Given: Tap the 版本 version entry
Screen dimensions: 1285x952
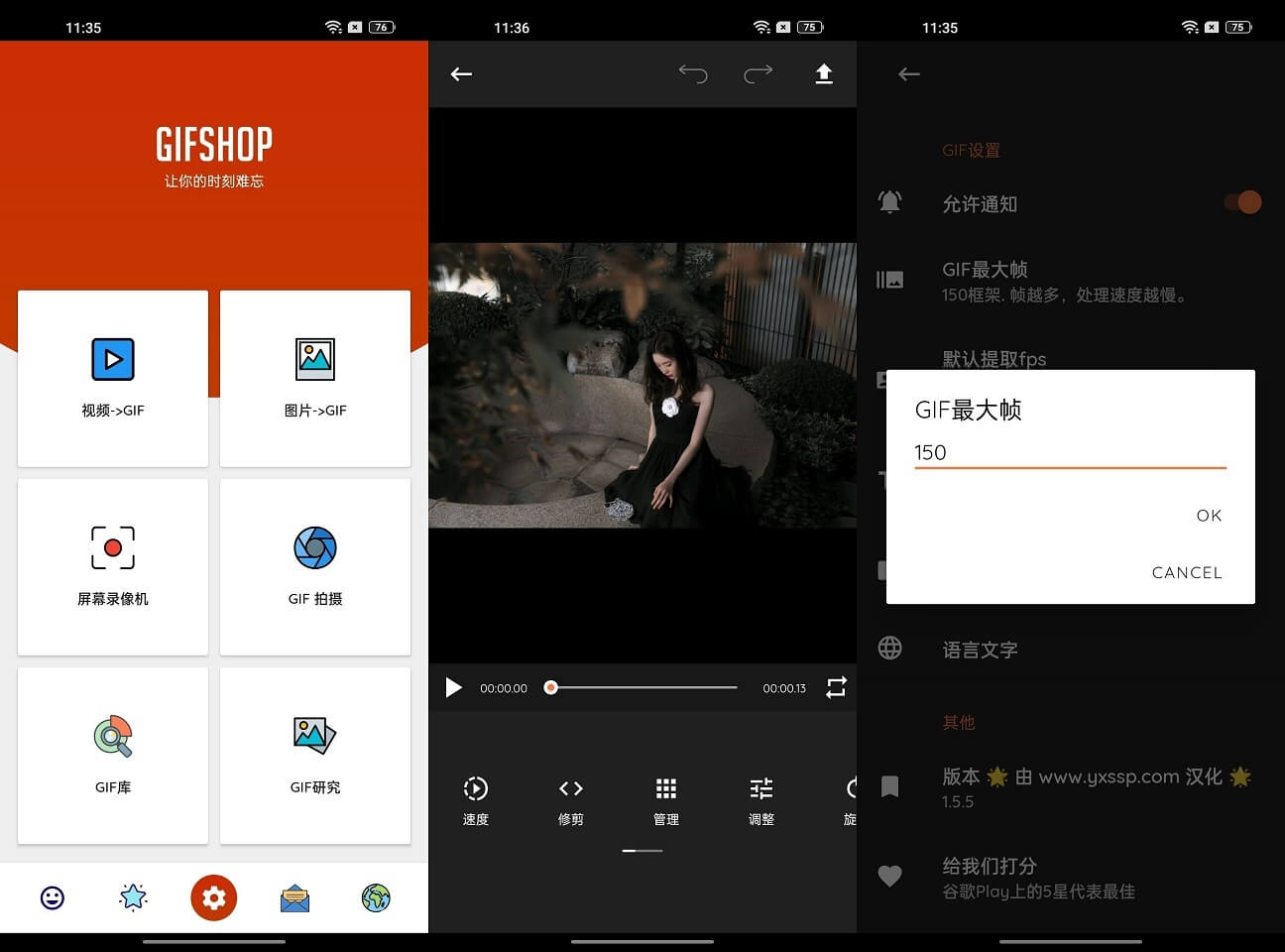Looking at the screenshot, I should coord(1071,787).
